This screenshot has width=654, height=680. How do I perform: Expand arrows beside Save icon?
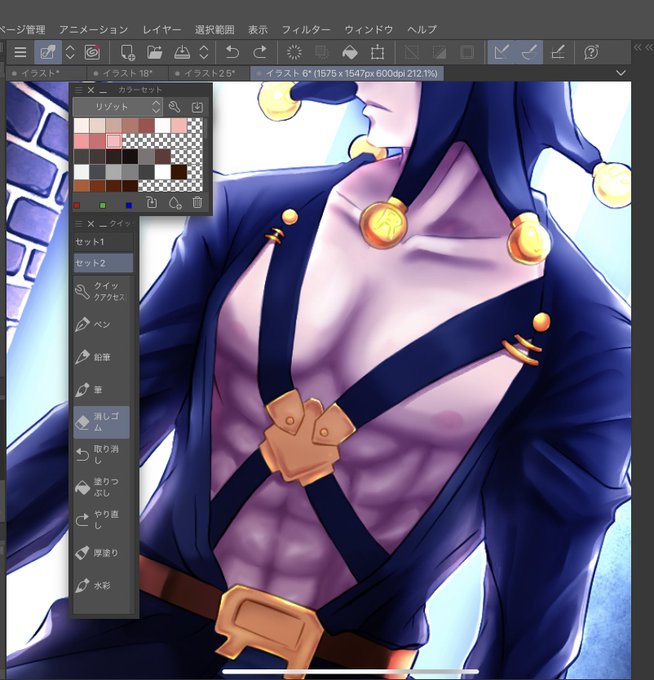click(204, 52)
